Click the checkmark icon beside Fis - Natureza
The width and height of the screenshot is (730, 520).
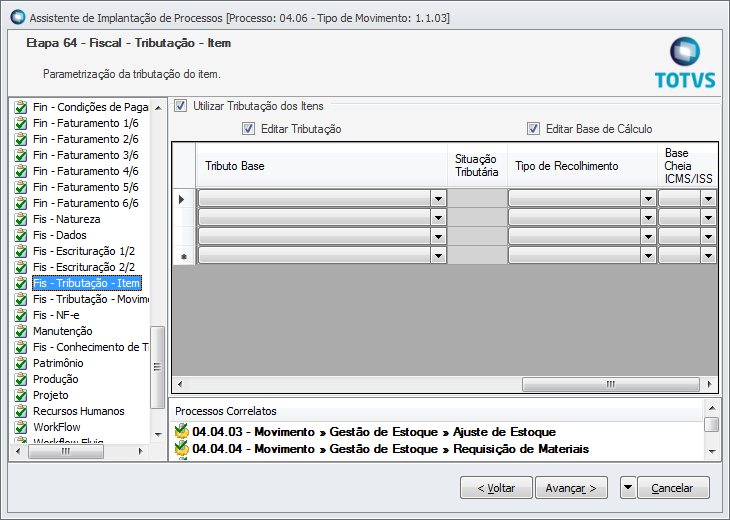(20, 219)
